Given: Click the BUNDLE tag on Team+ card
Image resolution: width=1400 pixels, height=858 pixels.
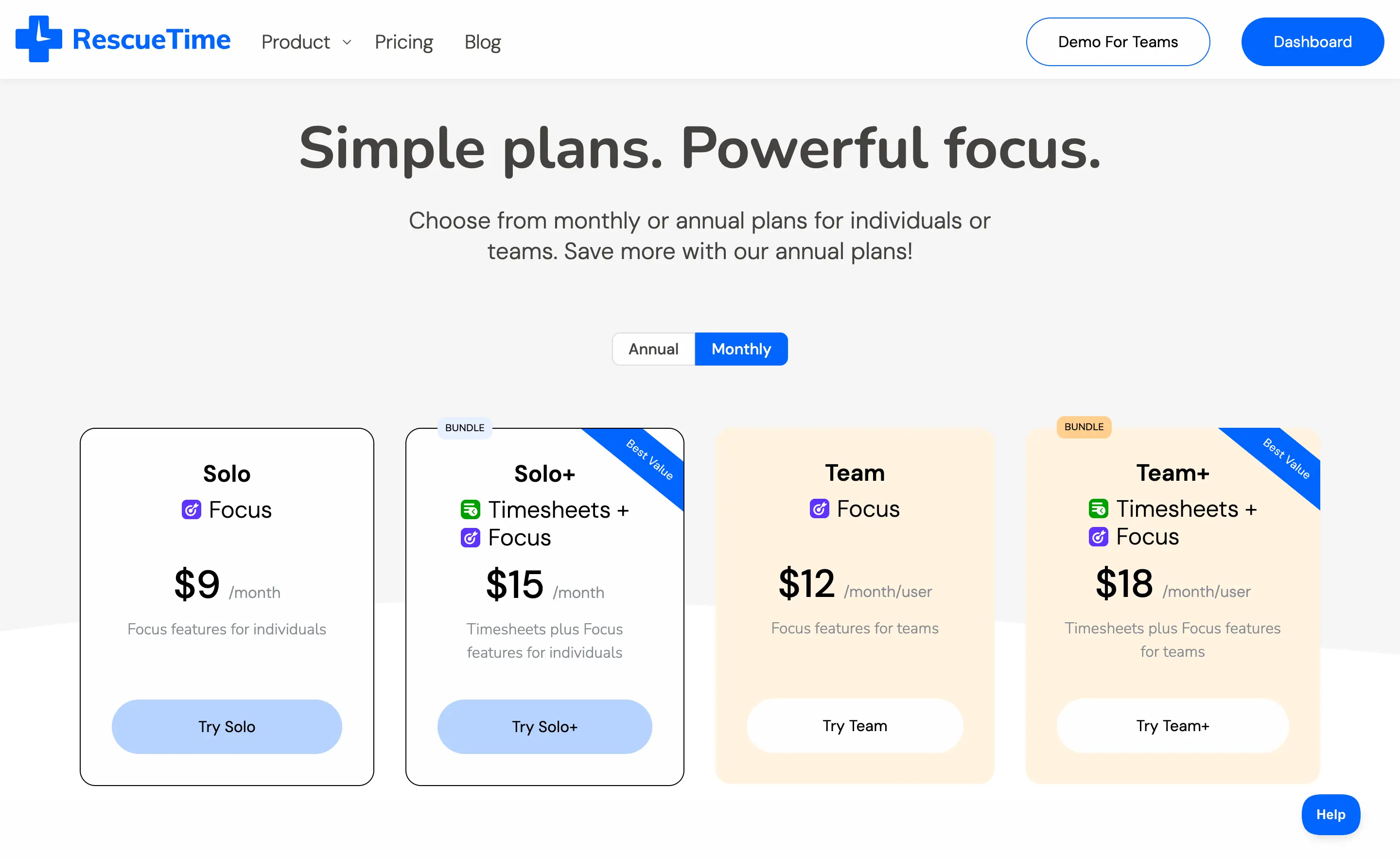Looking at the screenshot, I should coord(1083,427).
